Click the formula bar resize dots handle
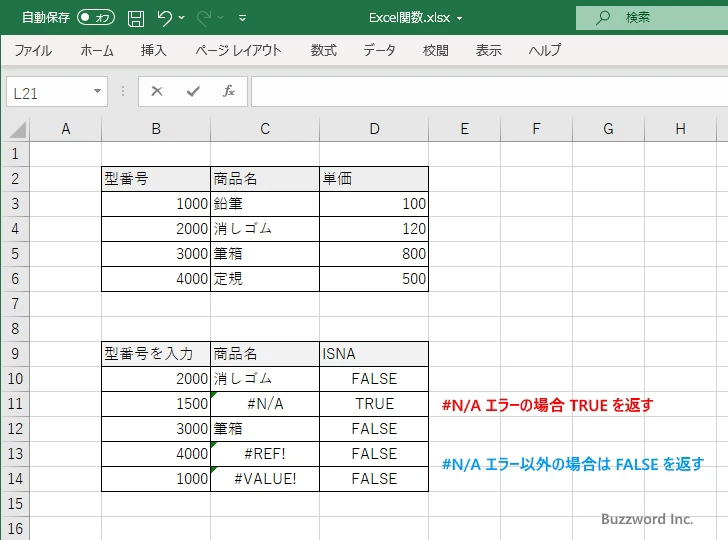This screenshot has width=728, height=540. click(123, 91)
